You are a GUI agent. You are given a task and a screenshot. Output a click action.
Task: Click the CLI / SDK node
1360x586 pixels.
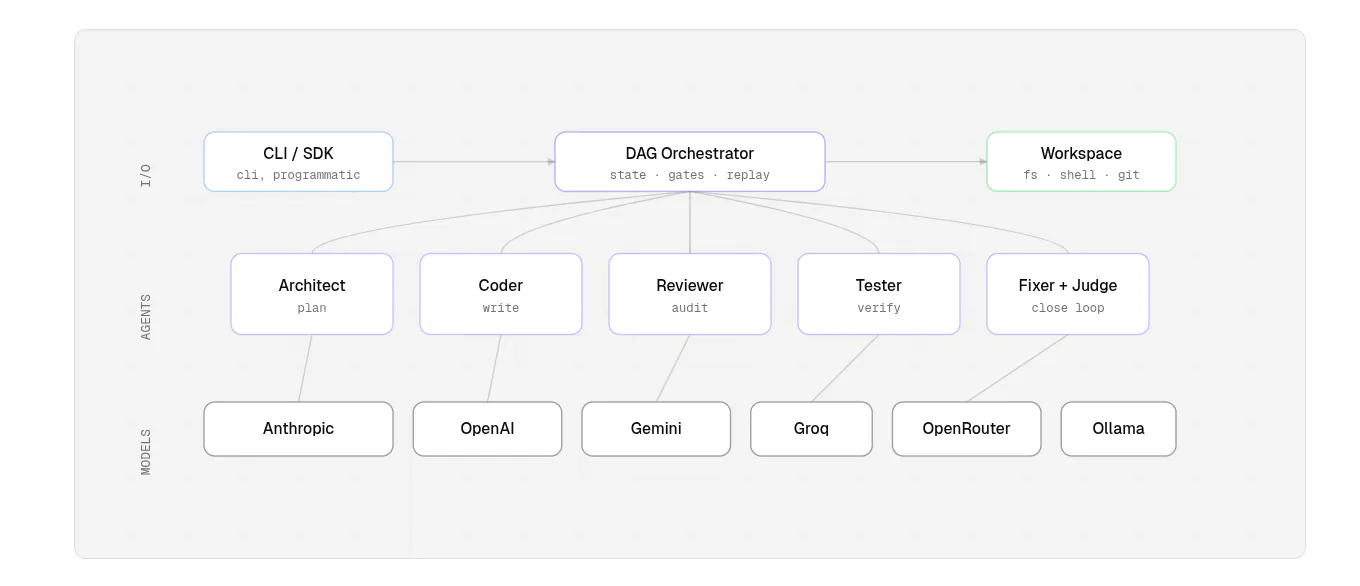pos(298,162)
